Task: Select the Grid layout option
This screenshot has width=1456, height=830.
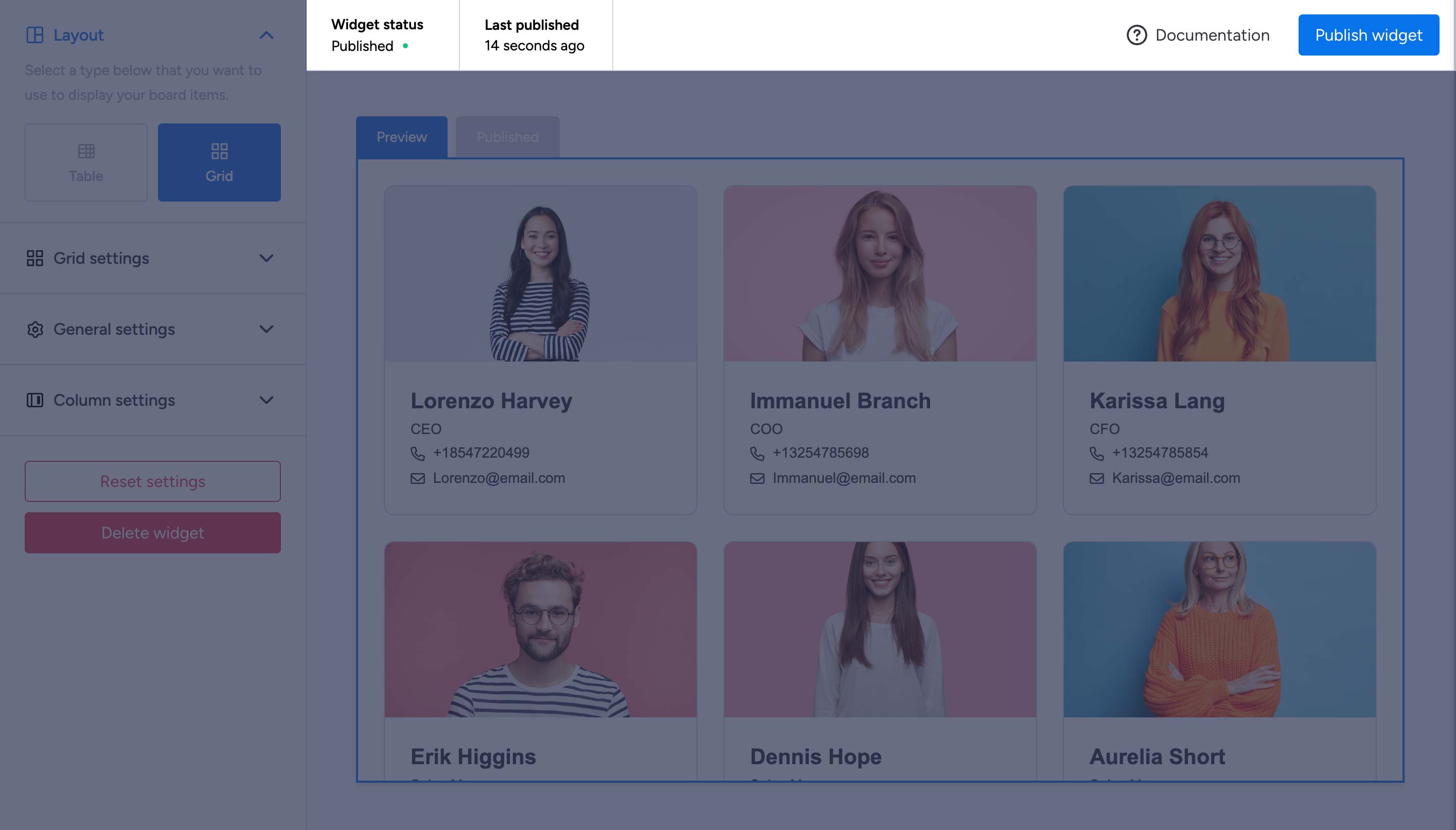Action: 219,163
